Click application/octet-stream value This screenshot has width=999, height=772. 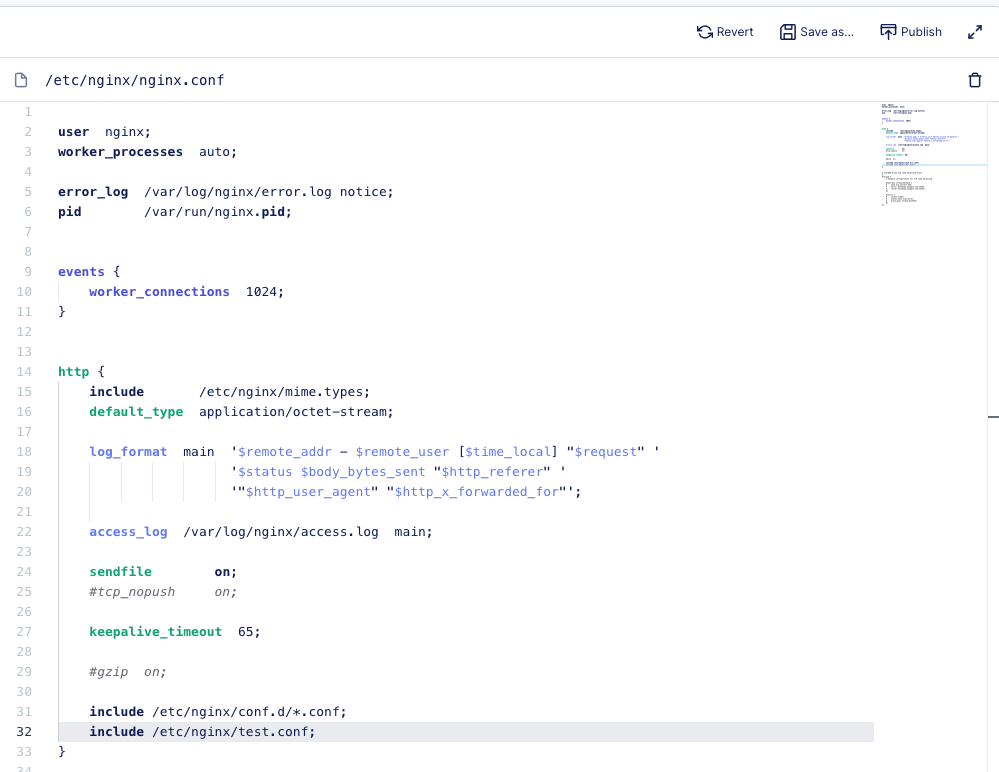292,411
